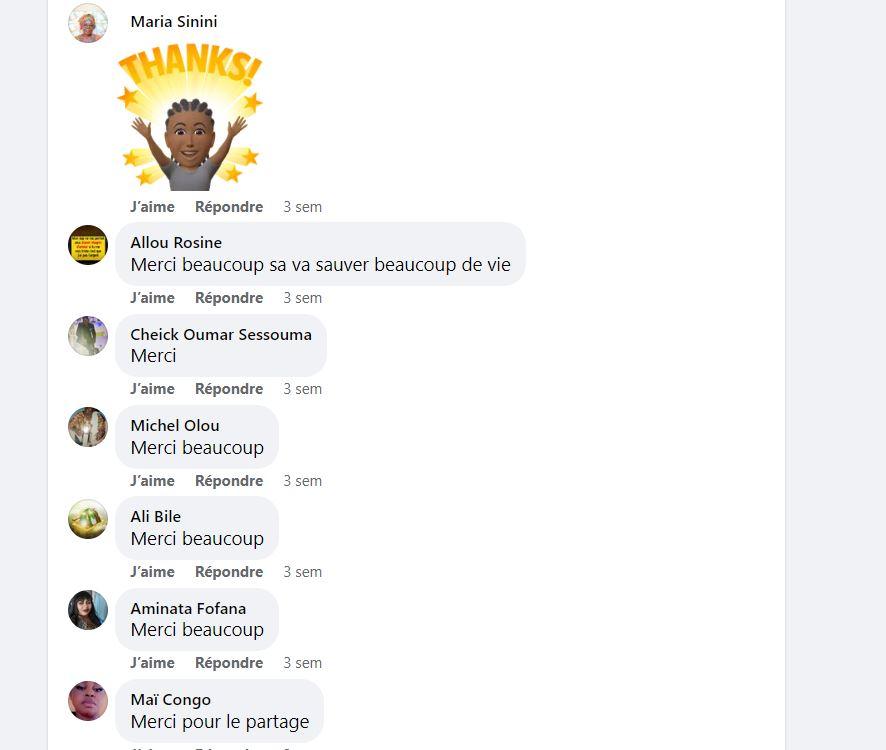Click Allou Rosine's yellow avatar
The image size is (886, 750).
(x=88, y=245)
